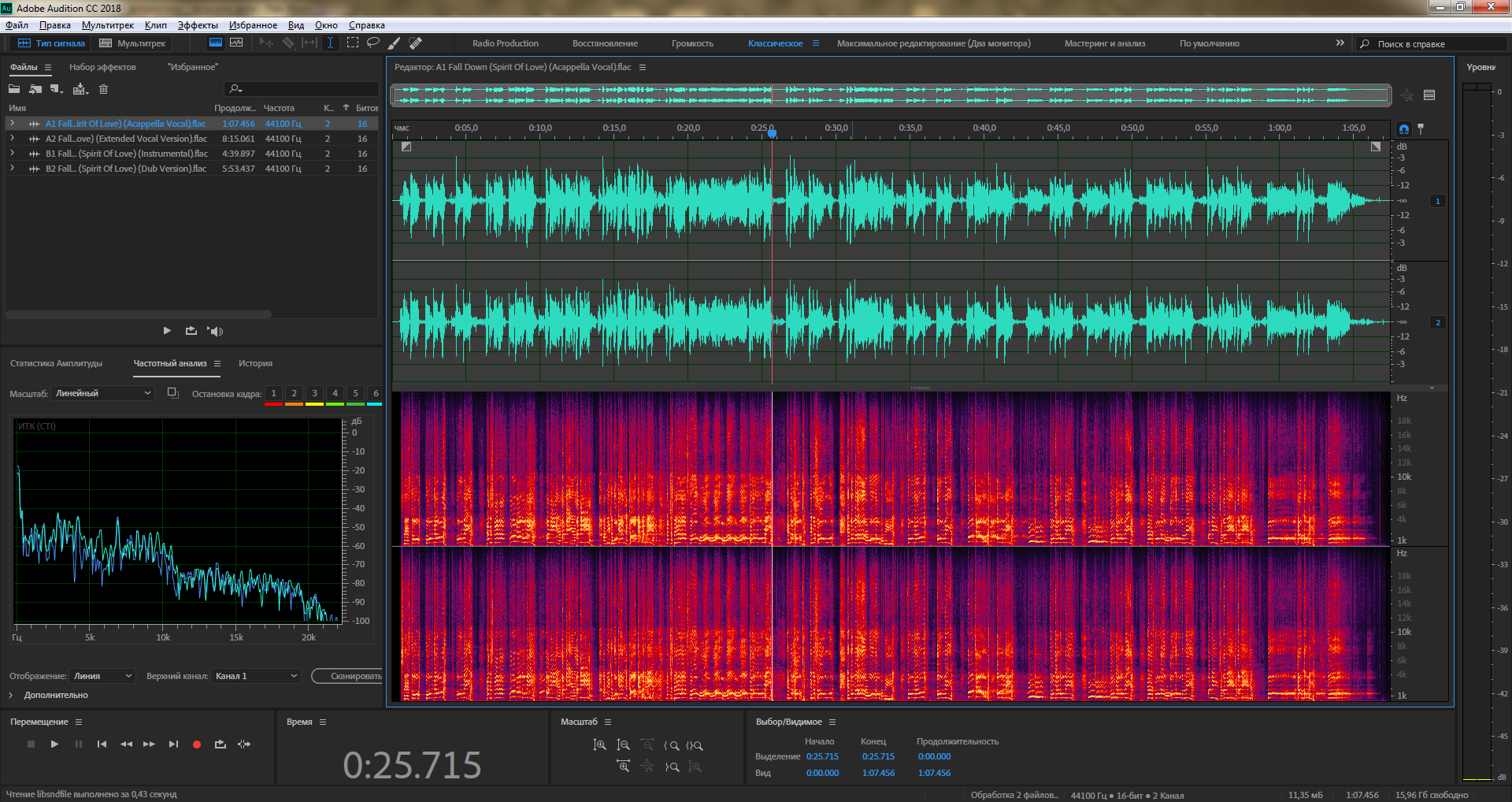Toggle channel 2 enable button

1437,322
